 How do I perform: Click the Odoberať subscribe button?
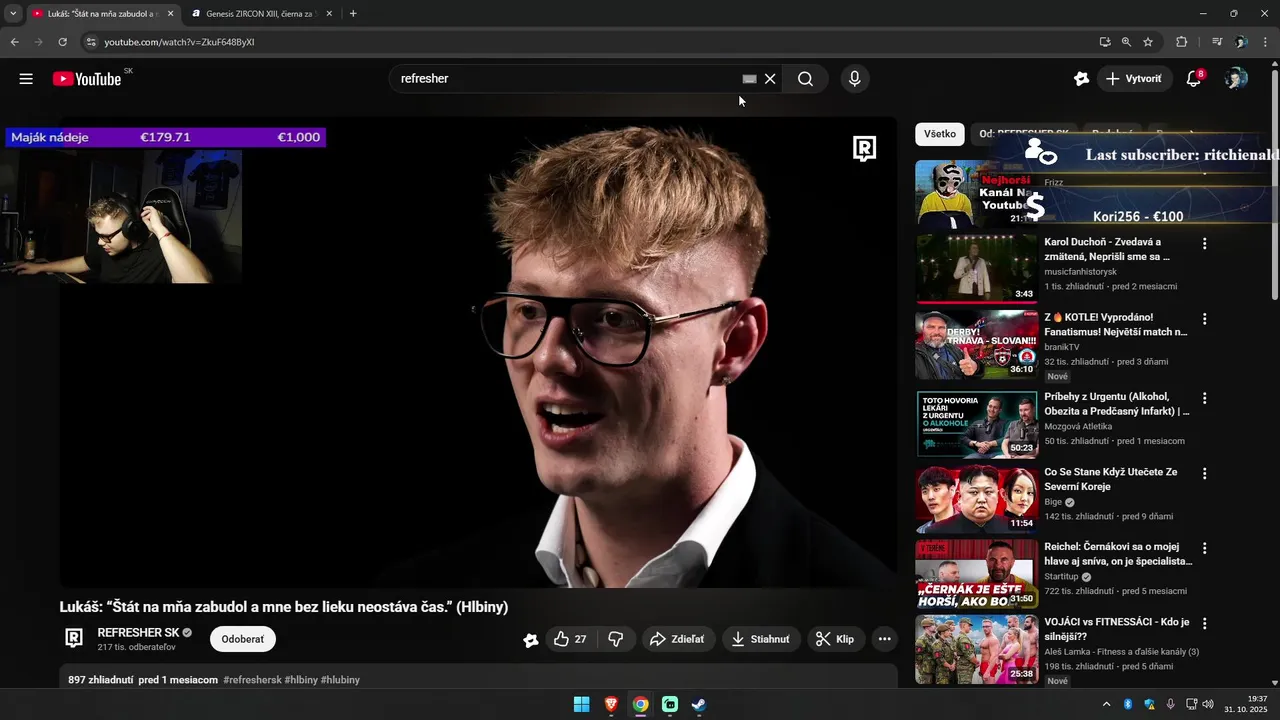coord(243,639)
